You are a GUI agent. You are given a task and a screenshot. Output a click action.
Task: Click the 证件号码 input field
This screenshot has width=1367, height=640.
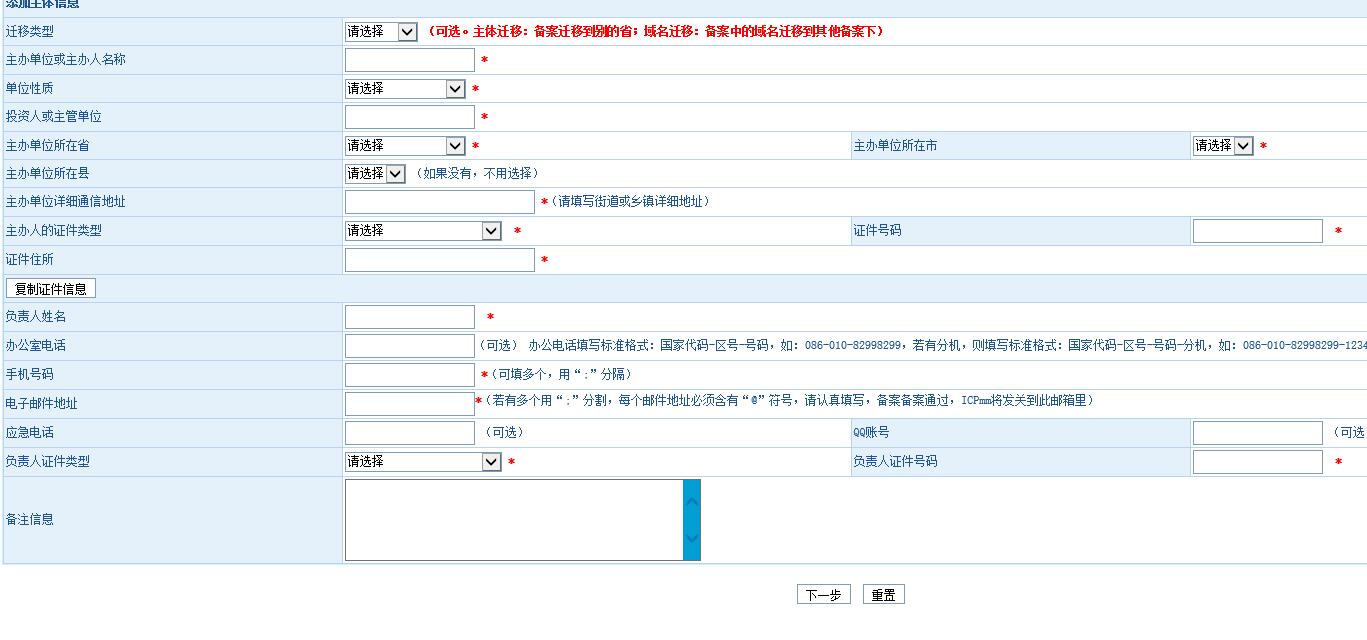1257,231
